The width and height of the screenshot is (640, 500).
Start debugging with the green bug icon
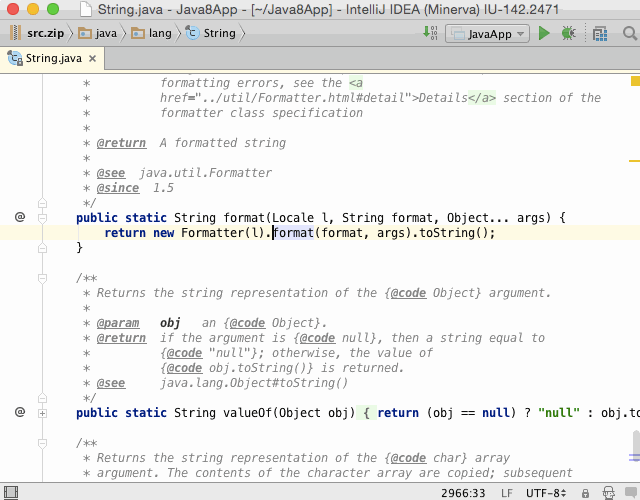[x=568, y=33]
